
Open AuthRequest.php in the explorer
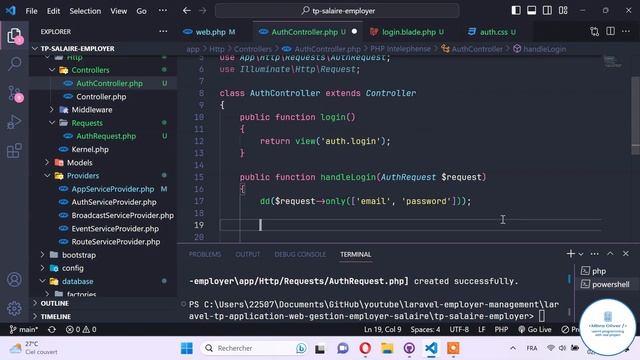106,136
